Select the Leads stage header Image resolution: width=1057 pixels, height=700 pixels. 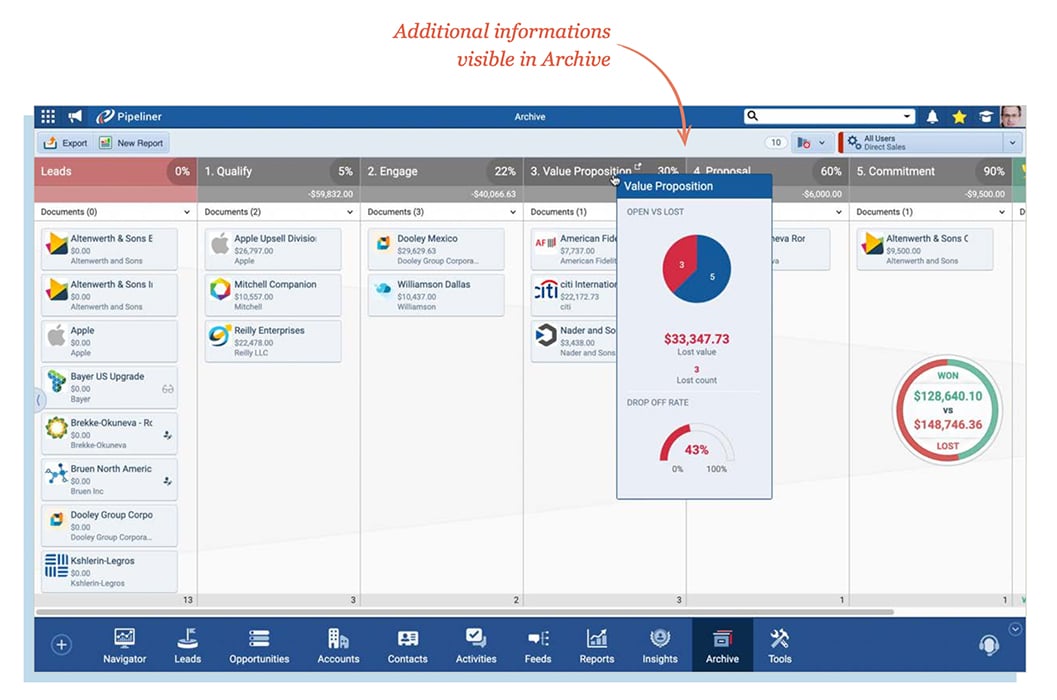click(x=115, y=171)
